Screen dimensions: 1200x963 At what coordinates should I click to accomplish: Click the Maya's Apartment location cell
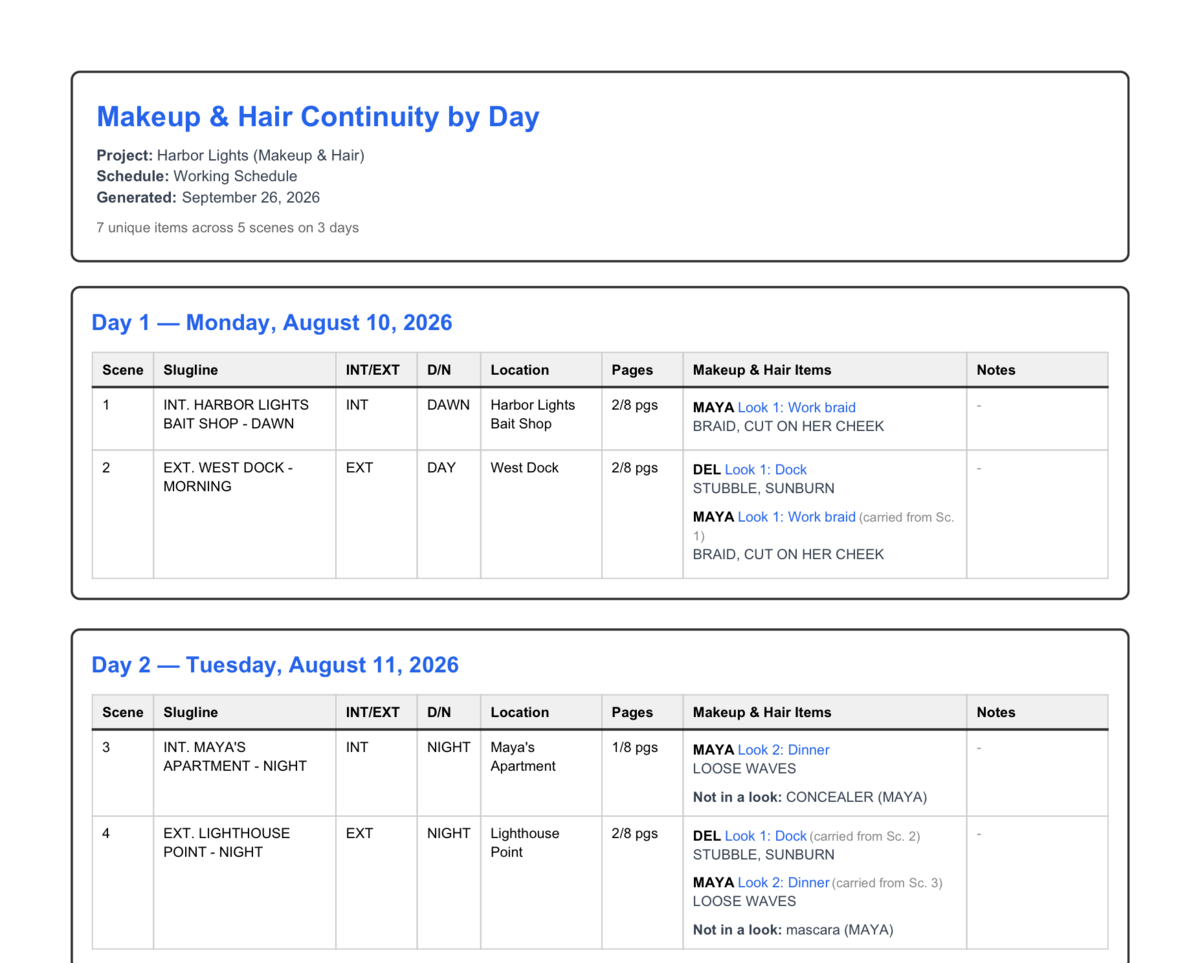point(541,773)
